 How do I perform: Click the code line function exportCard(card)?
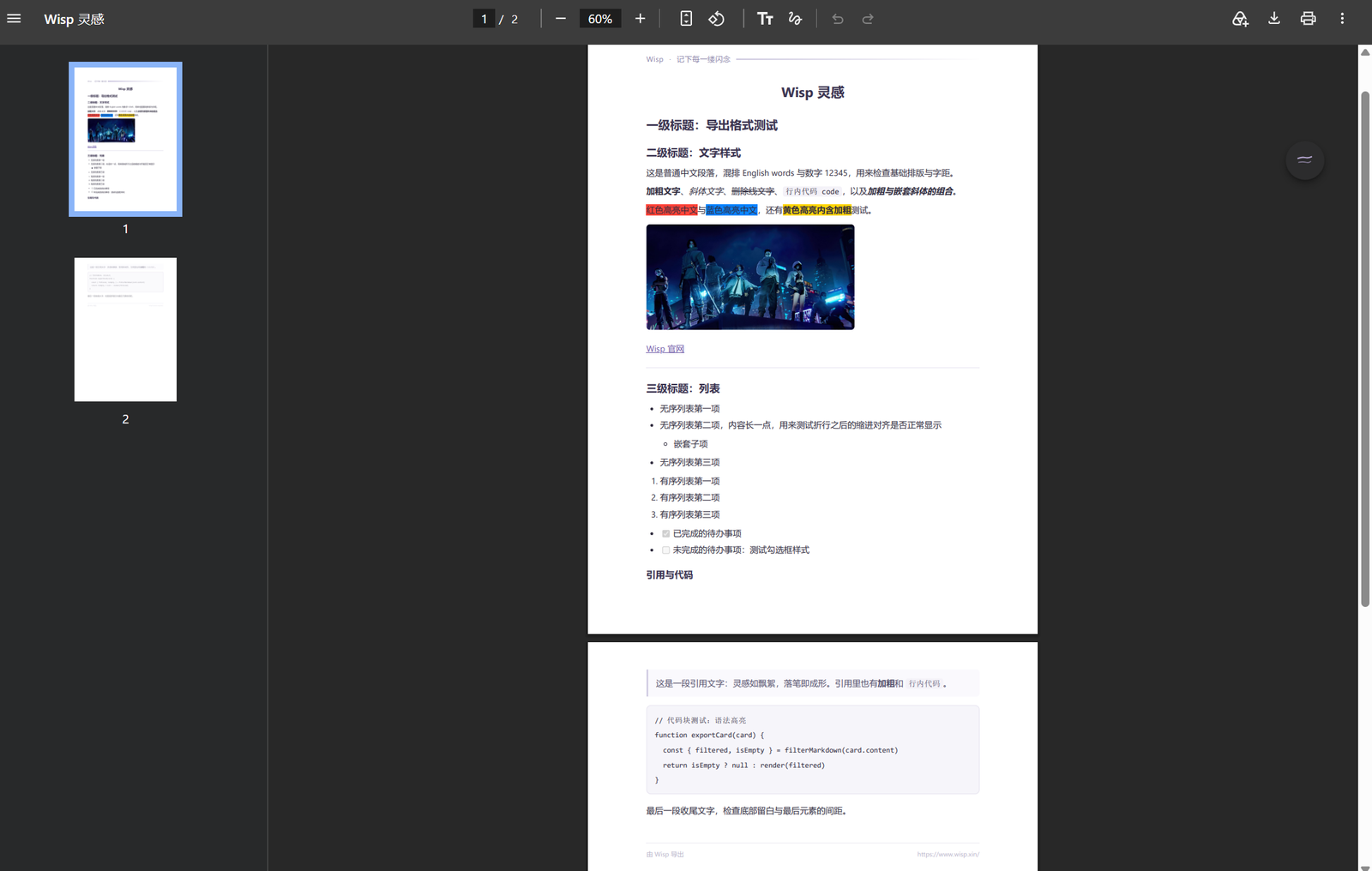[x=709, y=735]
